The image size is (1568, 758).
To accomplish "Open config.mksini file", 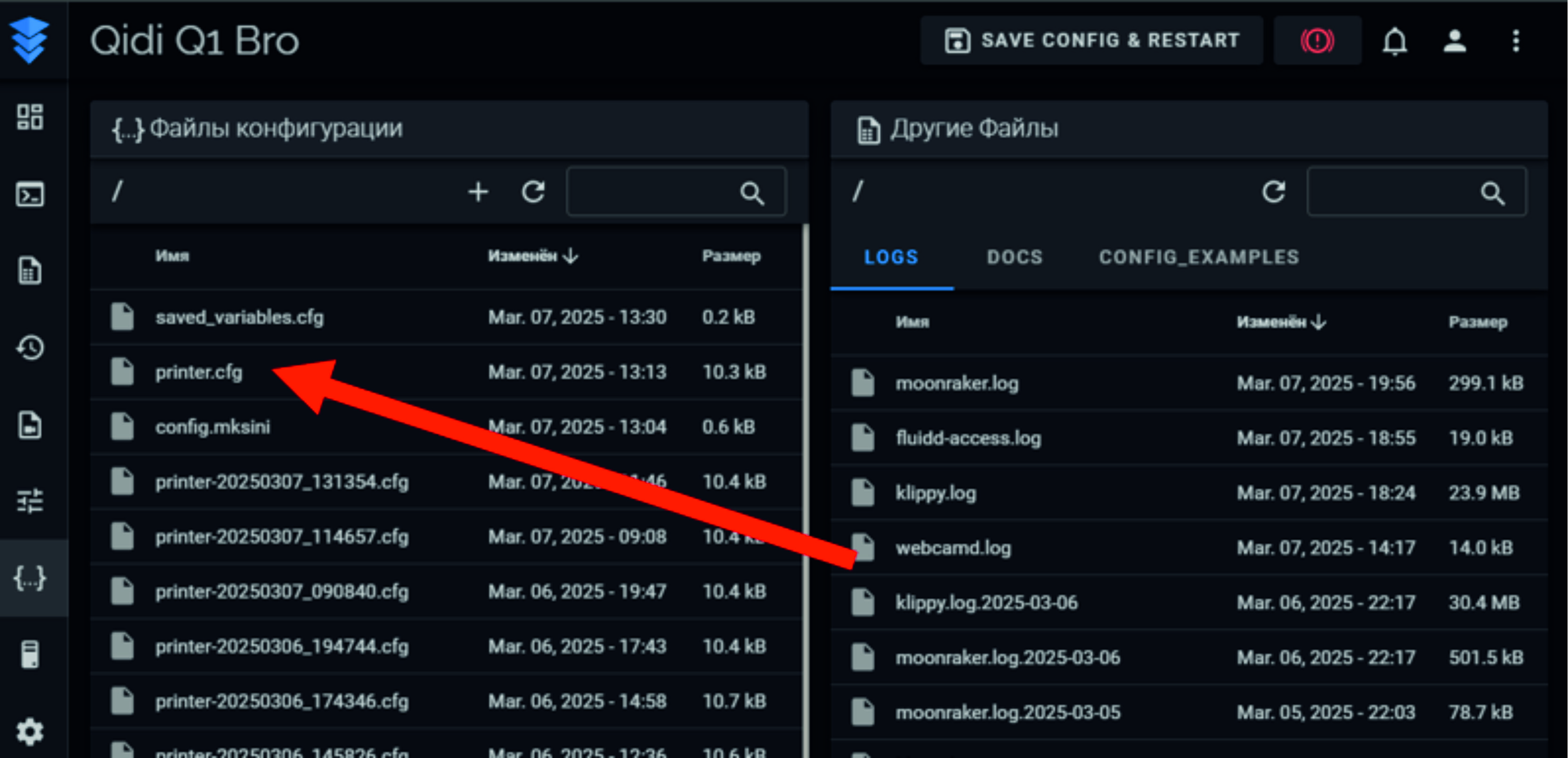I will pos(212,427).
